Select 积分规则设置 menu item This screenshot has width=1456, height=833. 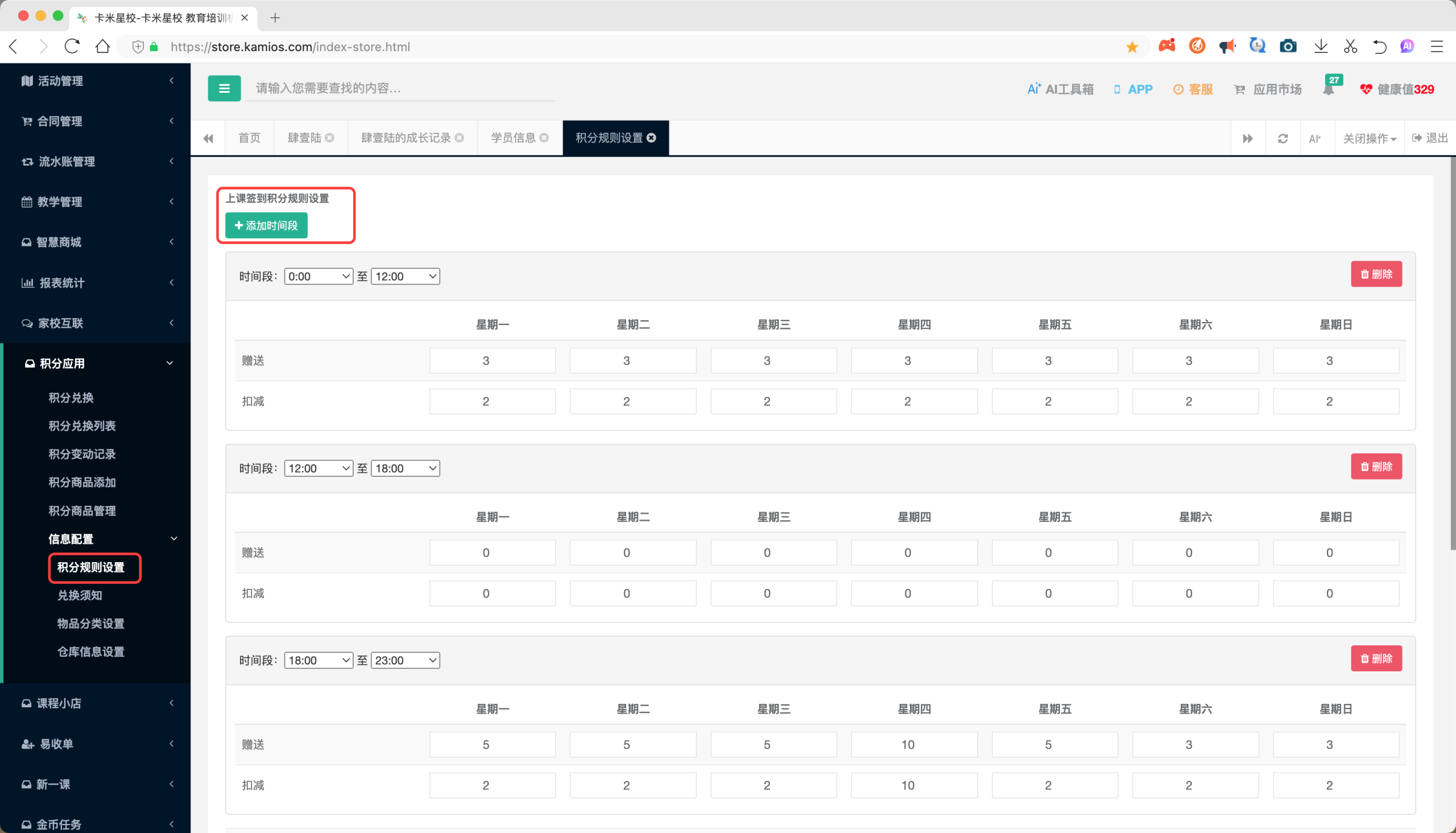[91, 567]
